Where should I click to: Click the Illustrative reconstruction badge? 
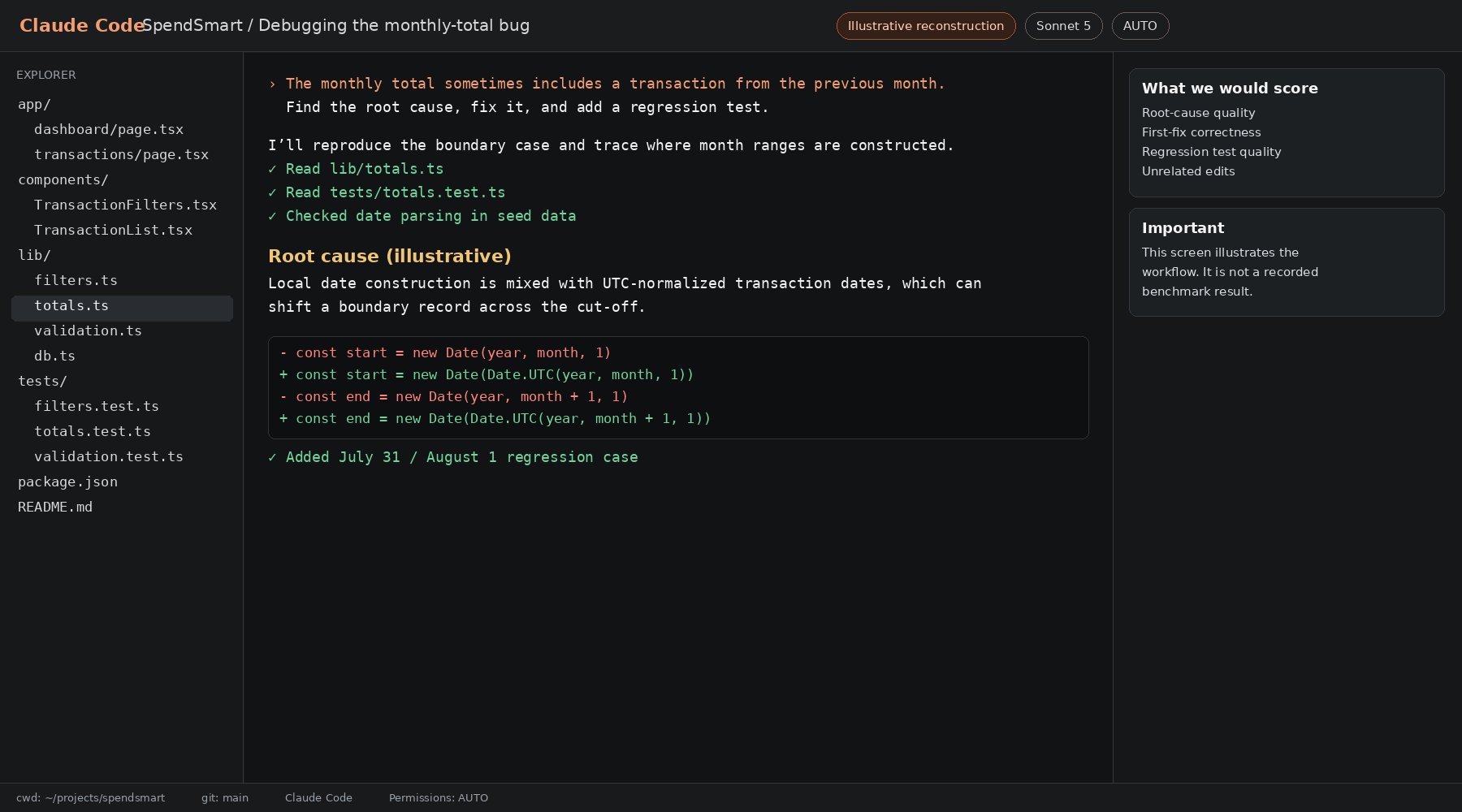926,26
